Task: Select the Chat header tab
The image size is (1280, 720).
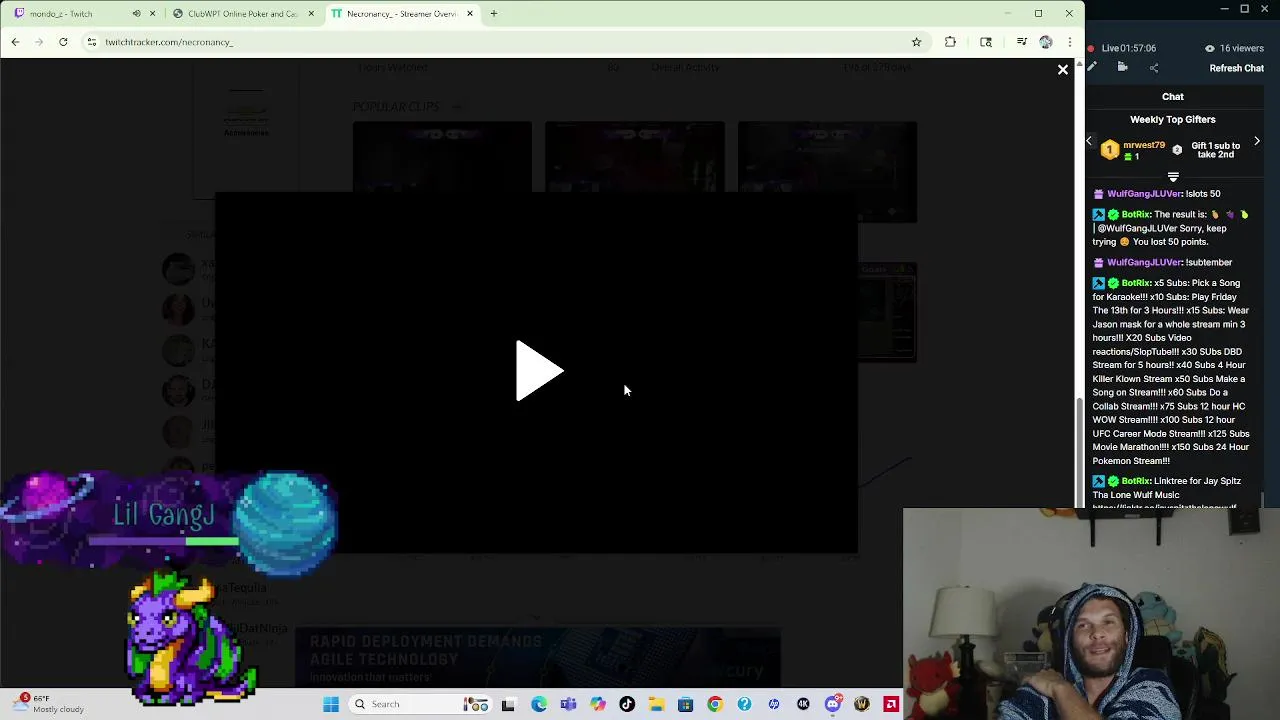Action: pyautogui.click(x=1173, y=97)
